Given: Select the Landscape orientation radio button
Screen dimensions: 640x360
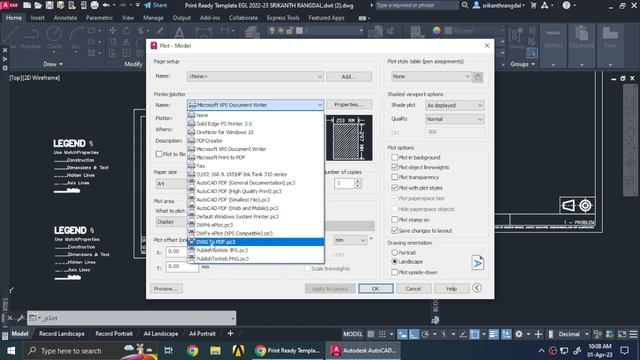Looking at the screenshot, I should coord(394,261).
